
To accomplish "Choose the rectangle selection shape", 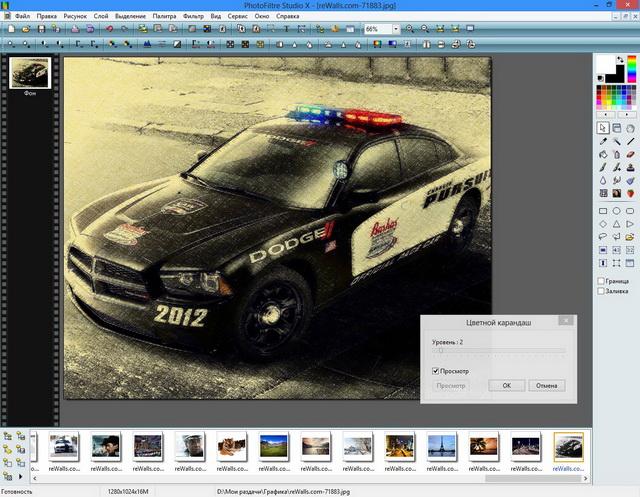I will coord(603,211).
